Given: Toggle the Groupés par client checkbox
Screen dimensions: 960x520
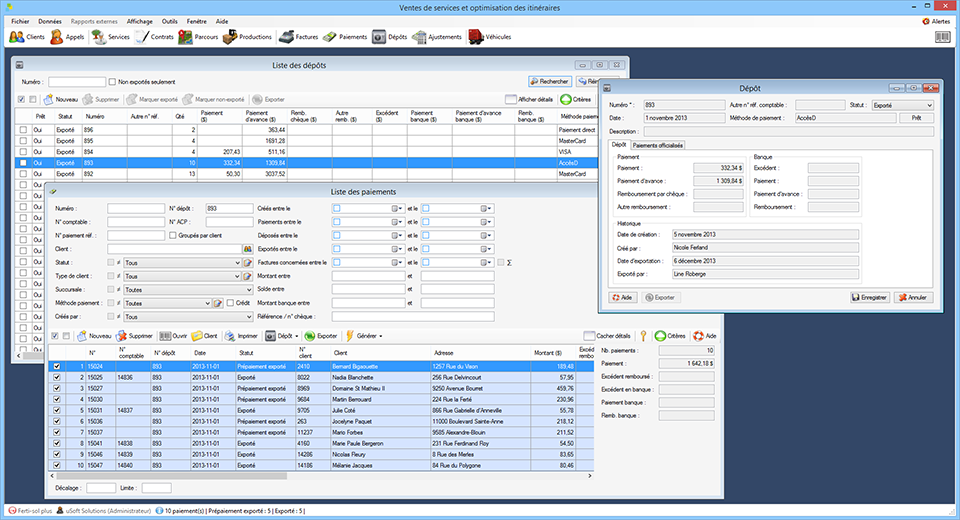Looking at the screenshot, I should click(173, 235).
